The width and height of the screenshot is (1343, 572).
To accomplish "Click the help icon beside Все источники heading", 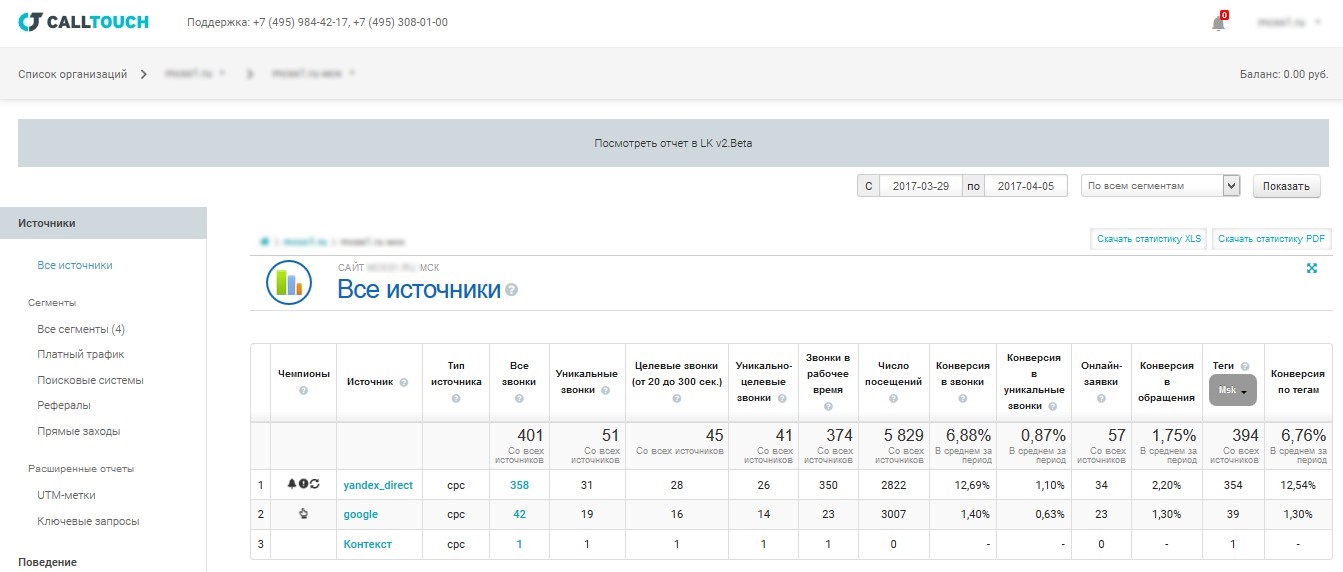I will (x=512, y=290).
